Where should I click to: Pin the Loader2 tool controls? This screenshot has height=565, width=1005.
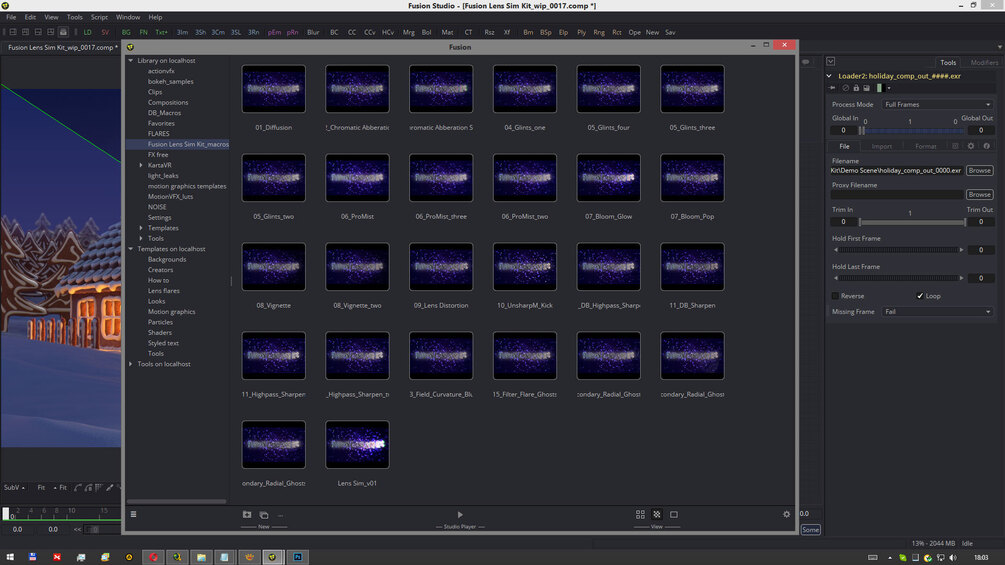[833, 88]
